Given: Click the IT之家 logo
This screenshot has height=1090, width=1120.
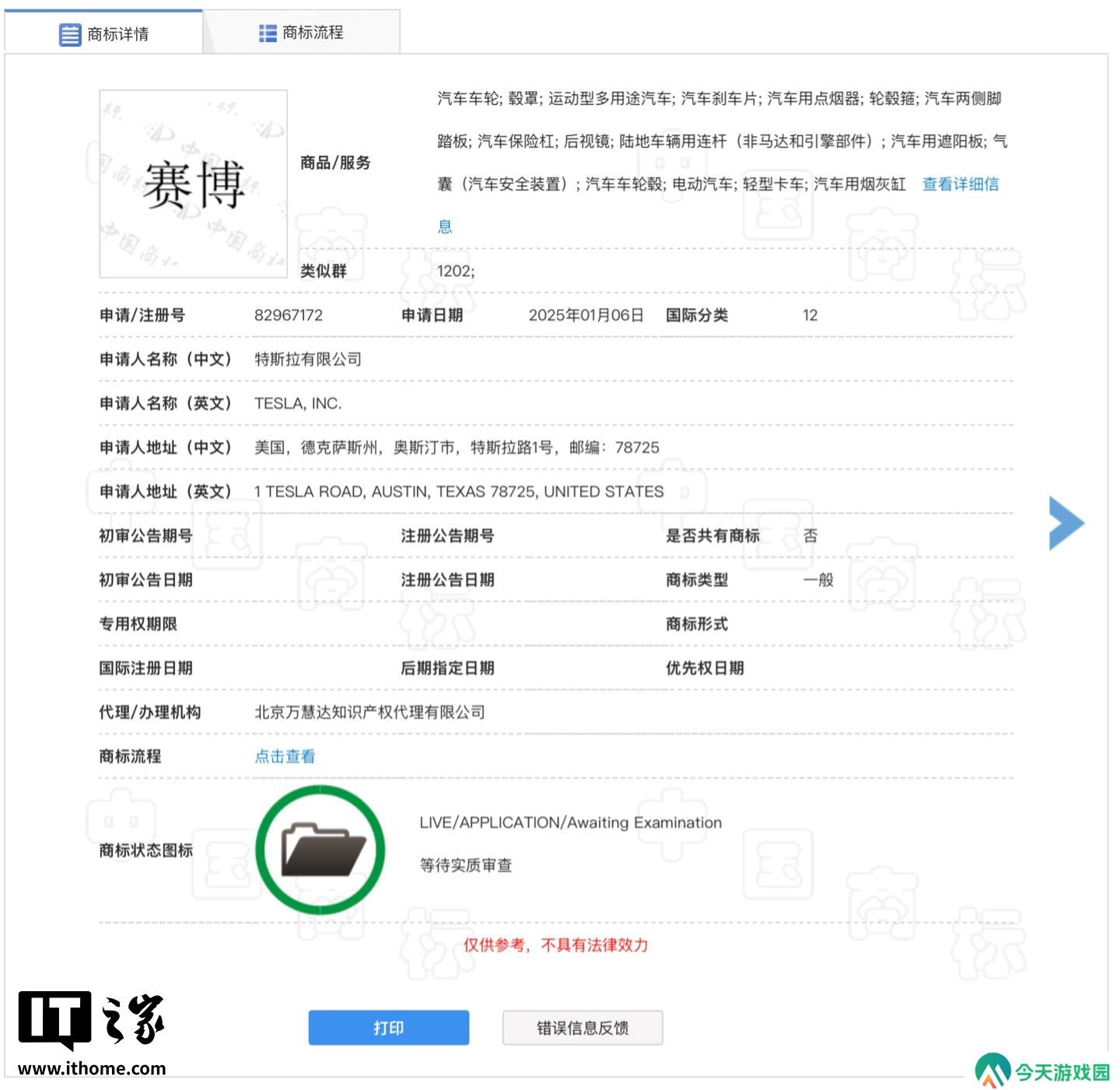Looking at the screenshot, I should coord(91,1019).
